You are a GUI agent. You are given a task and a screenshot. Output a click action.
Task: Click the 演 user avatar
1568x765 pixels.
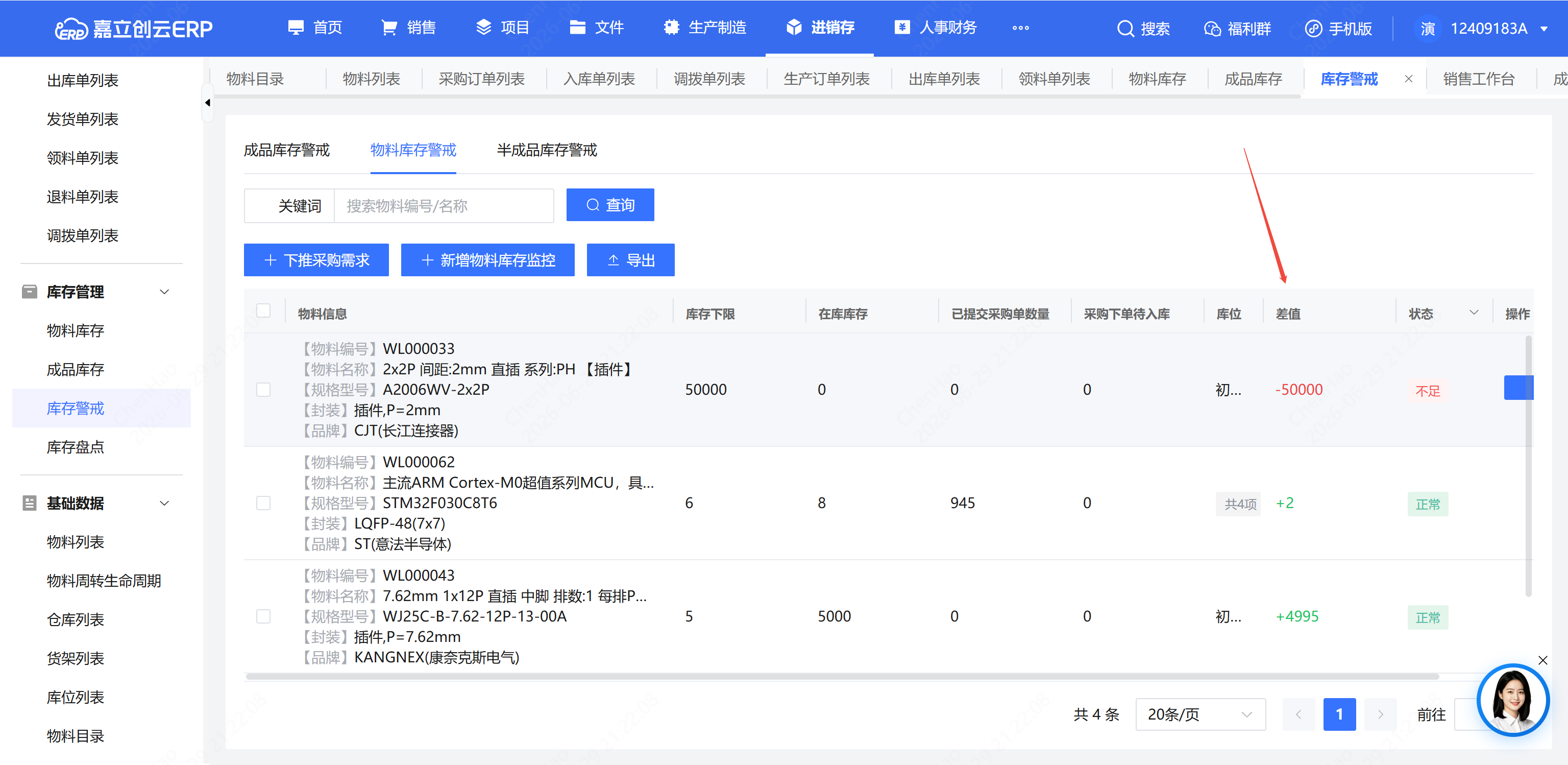(x=1428, y=29)
